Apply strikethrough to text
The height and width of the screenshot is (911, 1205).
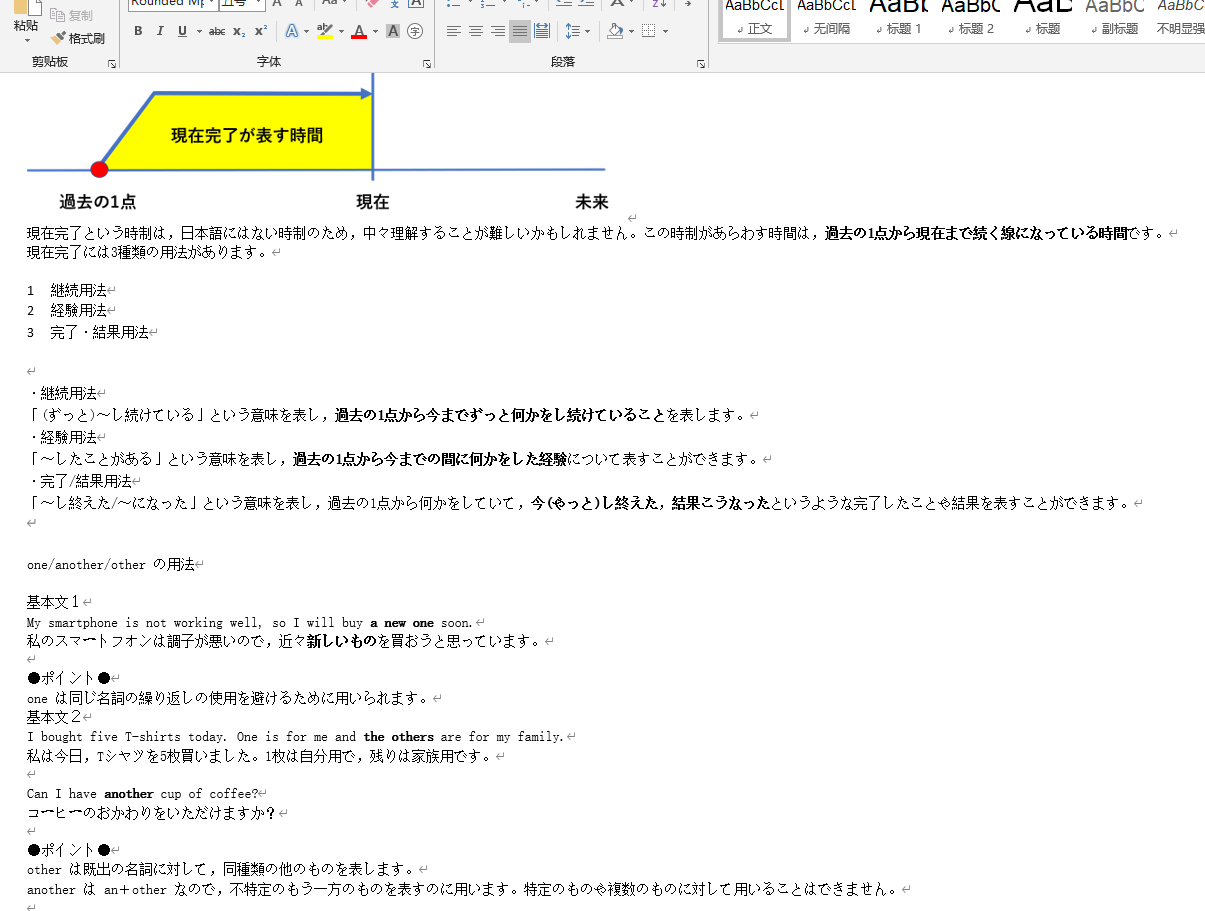(x=217, y=31)
